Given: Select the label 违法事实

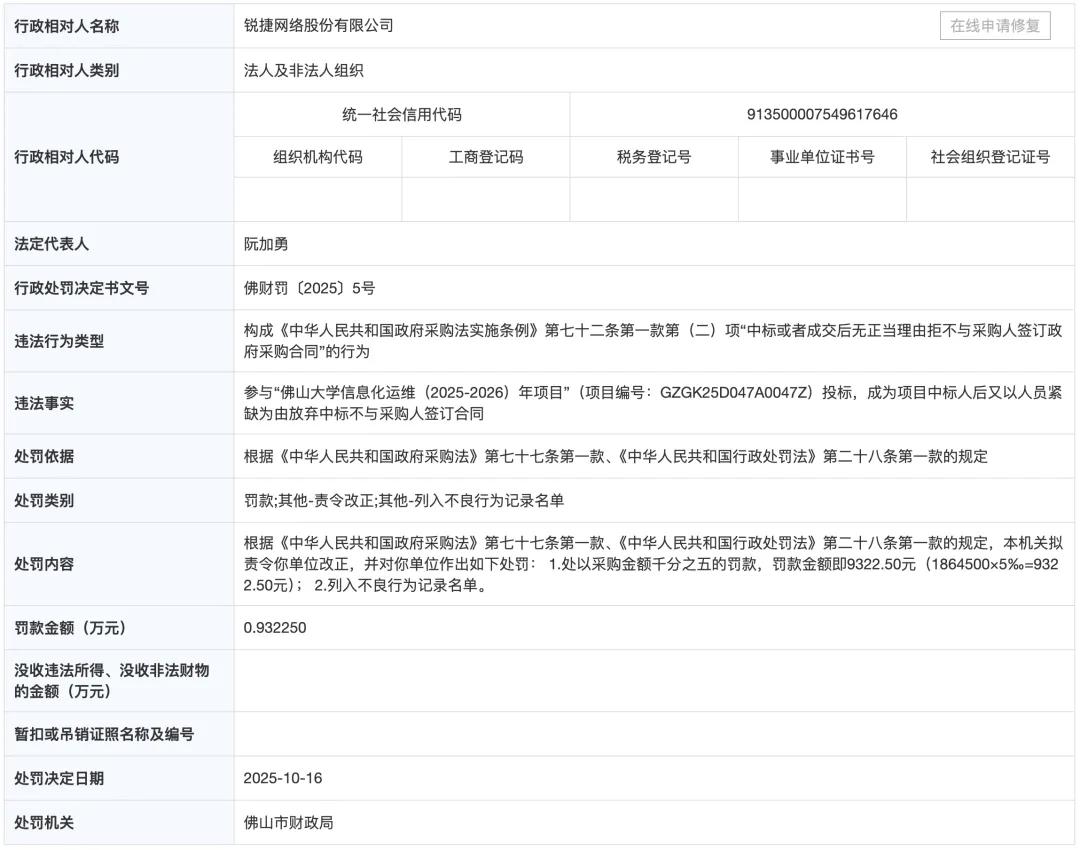Looking at the screenshot, I should [x=44, y=403].
